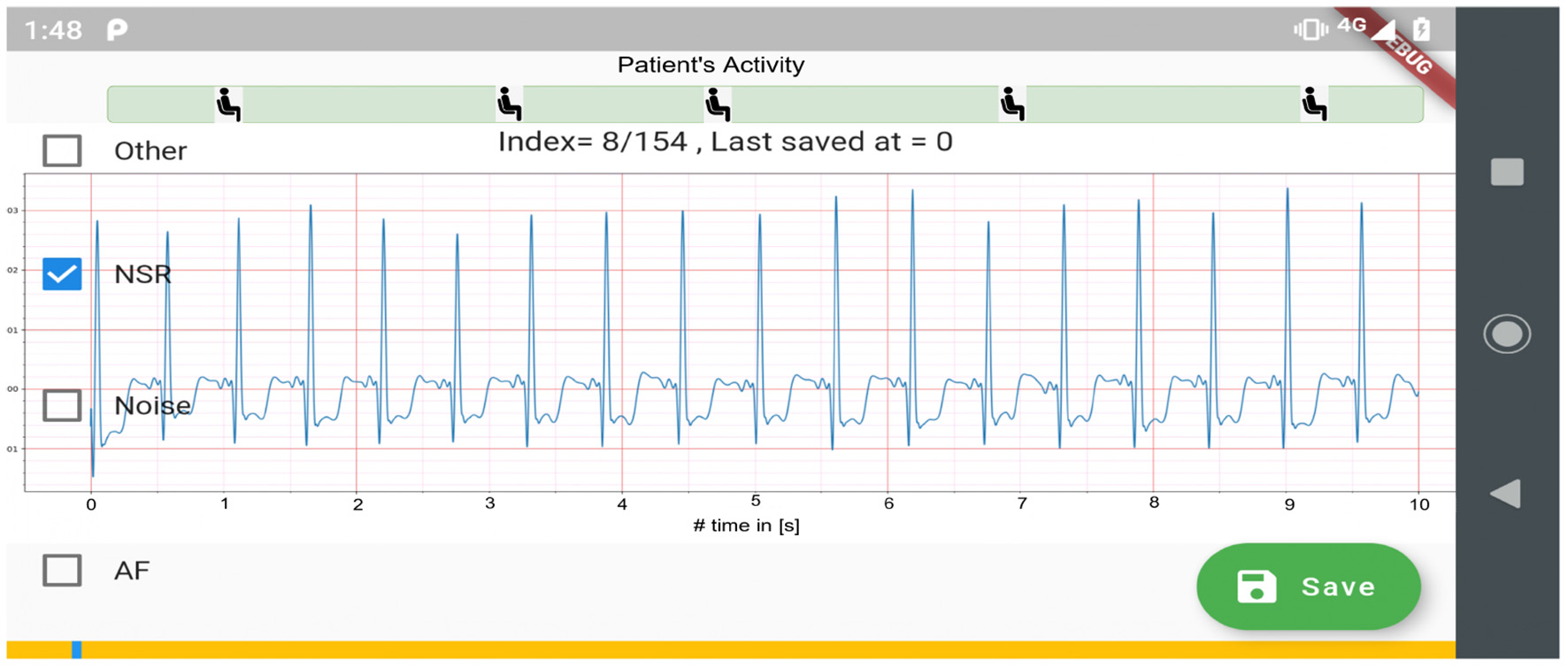Click the third sitting-person activity icon
This screenshot has width=1568, height=668.
pyautogui.click(x=718, y=104)
